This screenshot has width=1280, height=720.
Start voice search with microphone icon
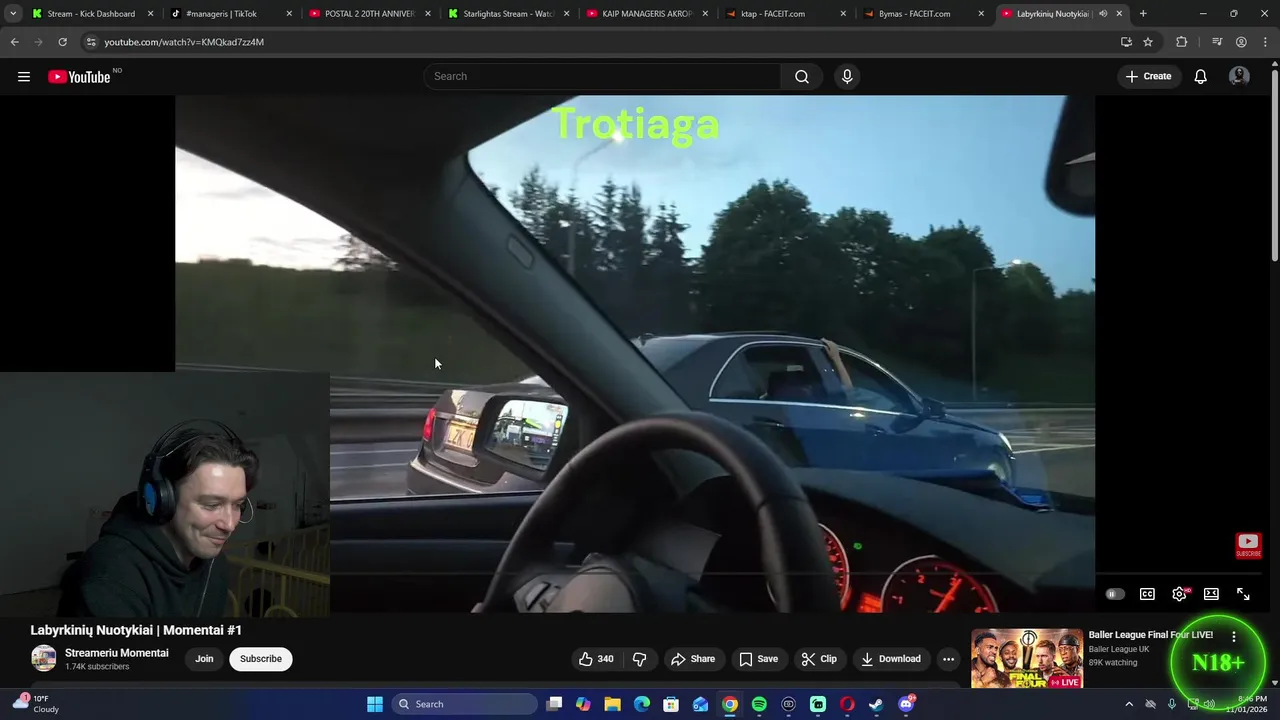pyautogui.click(x=847, y=77)
